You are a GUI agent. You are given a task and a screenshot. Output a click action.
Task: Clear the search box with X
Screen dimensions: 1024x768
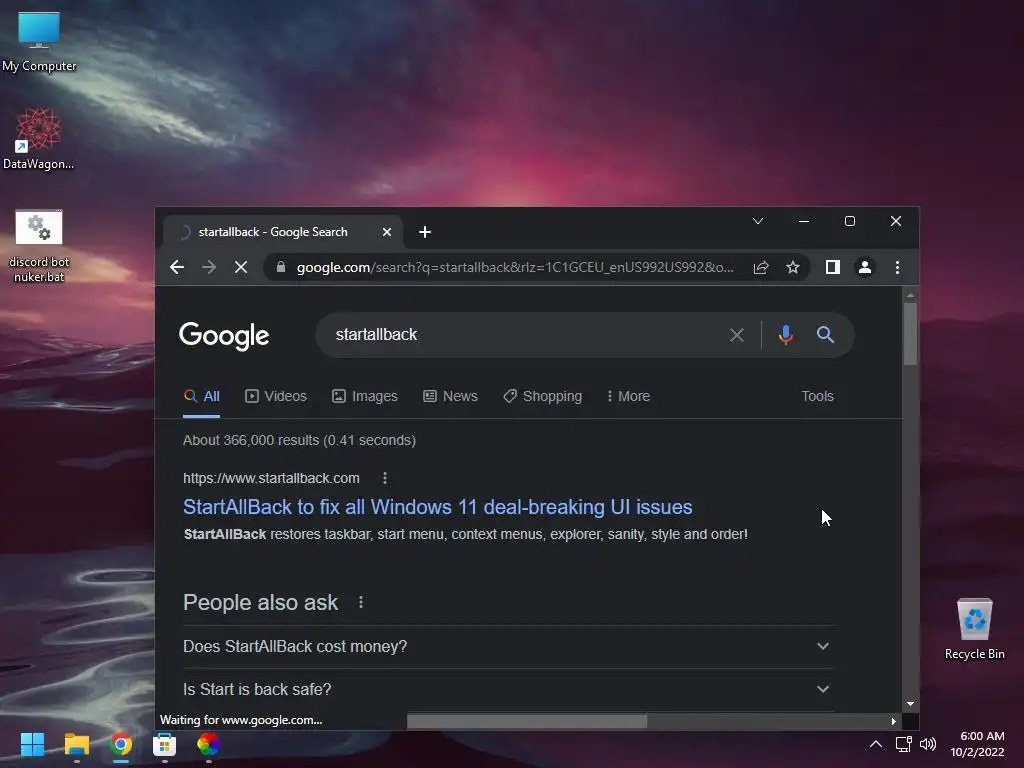pyautogui.click(x=737, y=335)
